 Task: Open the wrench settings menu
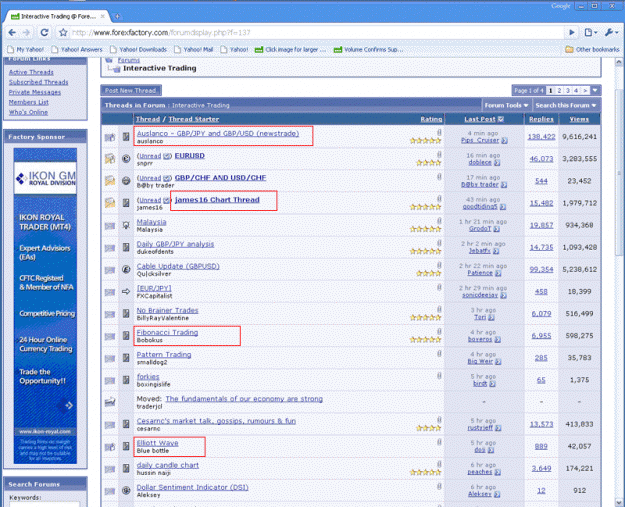pos(611,33)
